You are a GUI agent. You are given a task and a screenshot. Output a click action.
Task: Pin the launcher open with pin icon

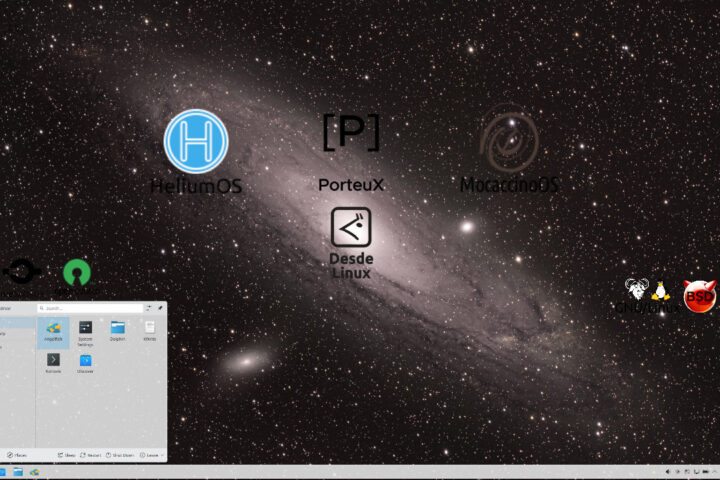point(160,308)
